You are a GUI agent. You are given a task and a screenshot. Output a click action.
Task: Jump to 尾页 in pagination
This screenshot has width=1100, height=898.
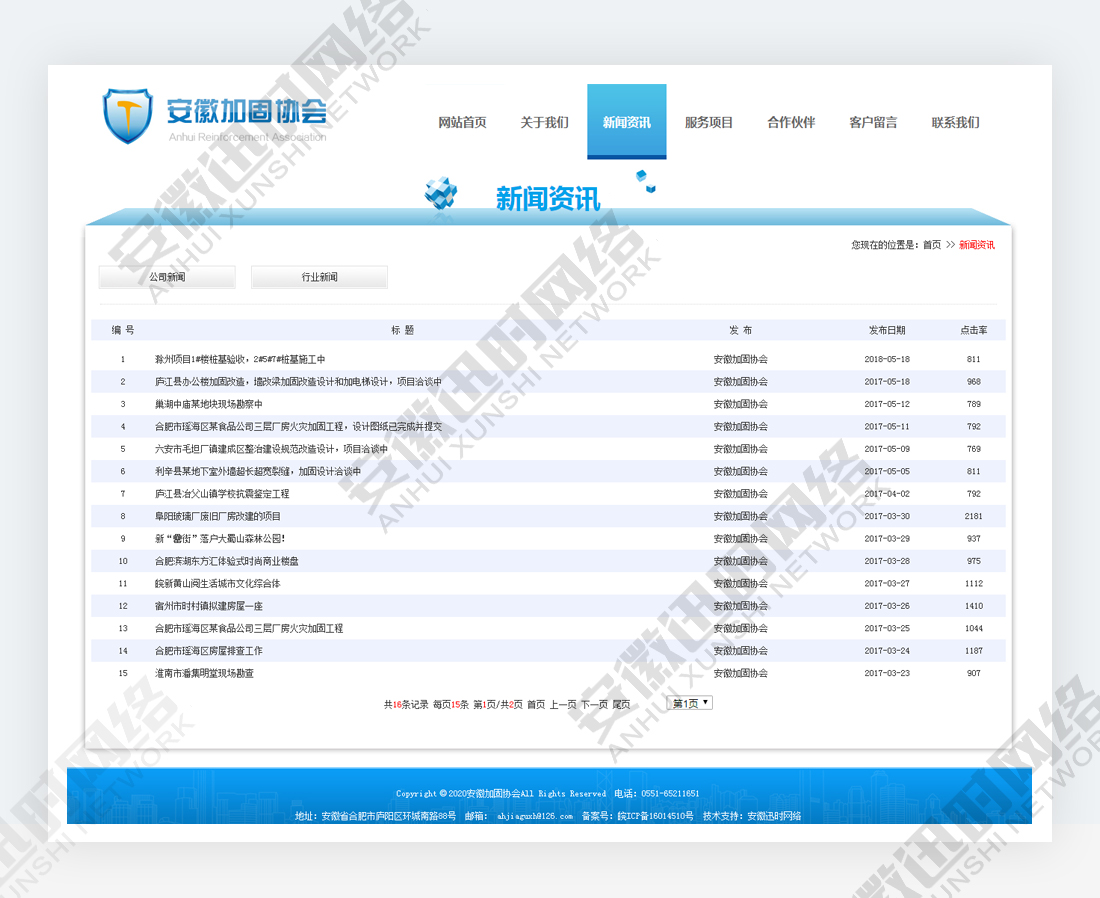[621, 704]
